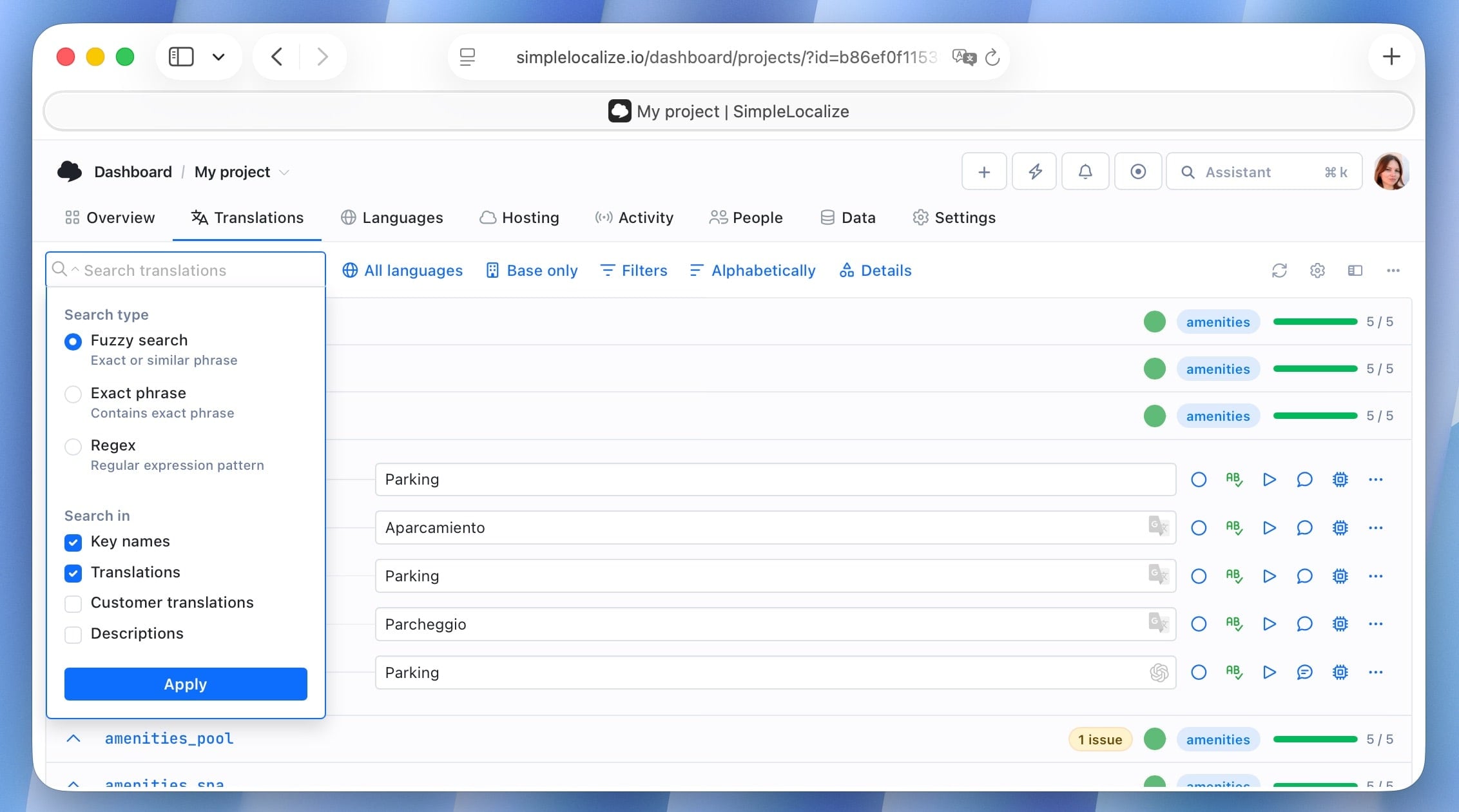Open the All languages selector

pyautogui.click(x=402, y=271)
